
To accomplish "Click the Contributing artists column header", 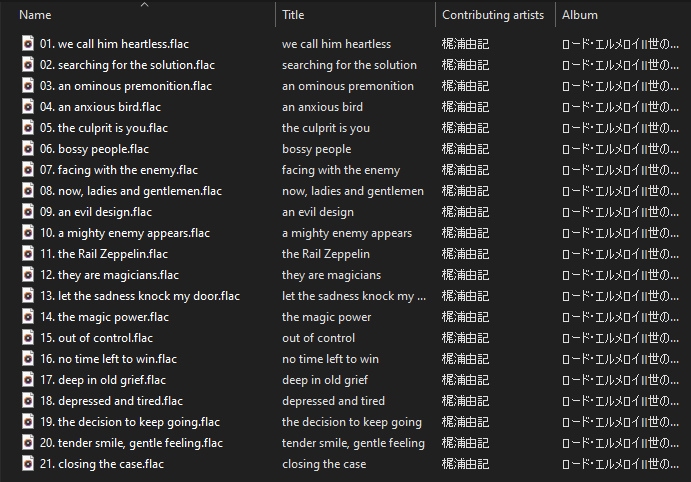I will tap(493, 15).
